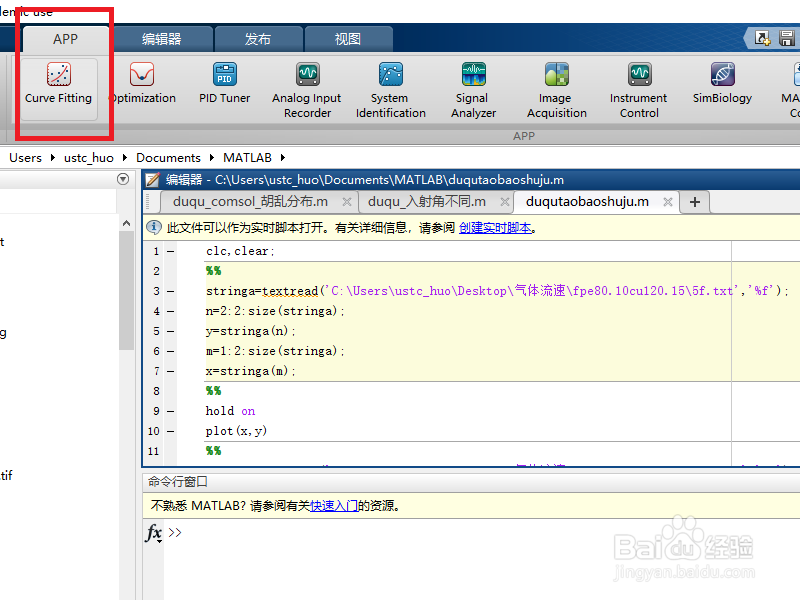Toggle breakpoint dash on line 9

click(170, 411)
